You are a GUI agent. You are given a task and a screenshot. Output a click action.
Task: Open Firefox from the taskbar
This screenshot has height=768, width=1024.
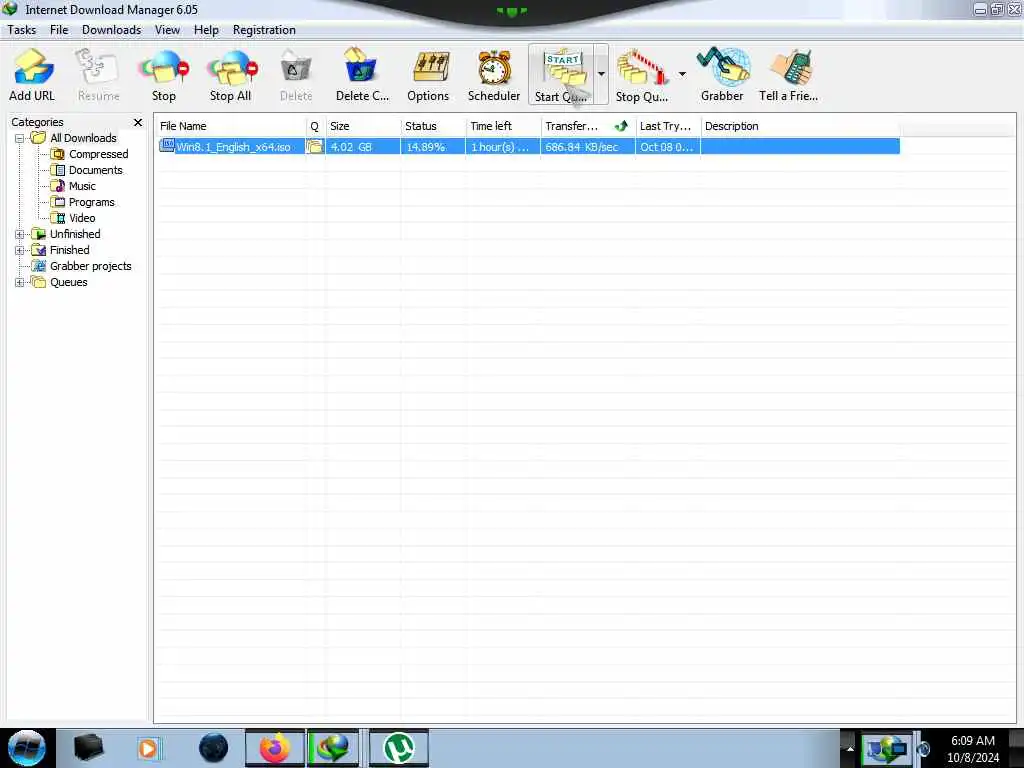275,748
